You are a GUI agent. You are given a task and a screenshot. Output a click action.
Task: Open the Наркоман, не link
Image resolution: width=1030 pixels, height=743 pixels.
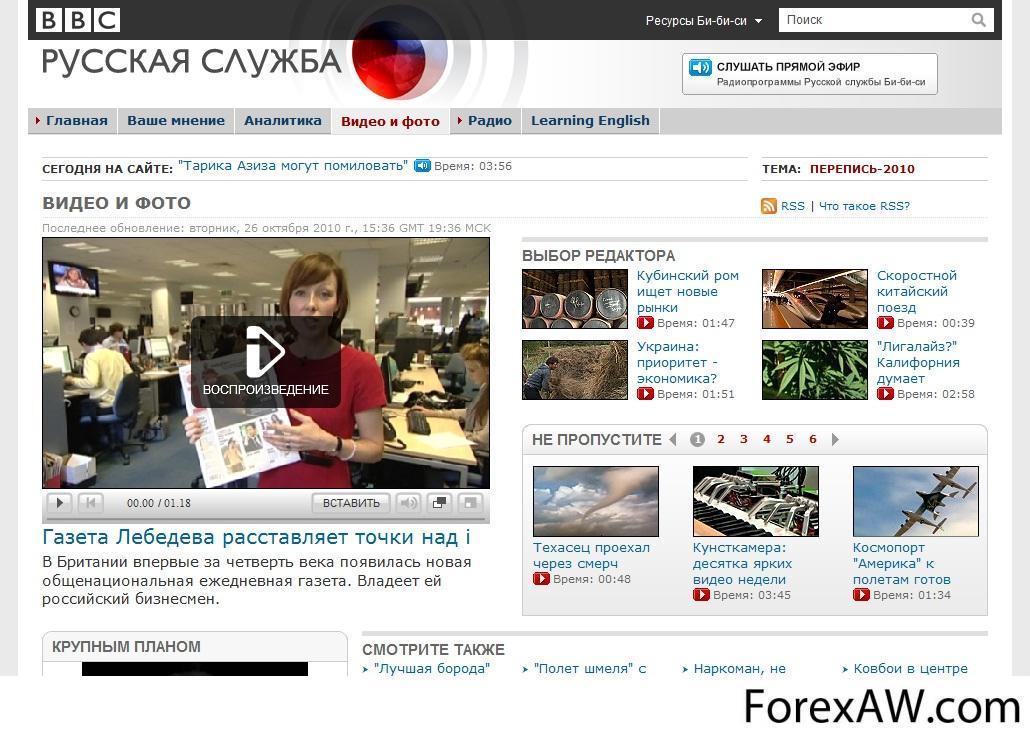coord(740,668)
